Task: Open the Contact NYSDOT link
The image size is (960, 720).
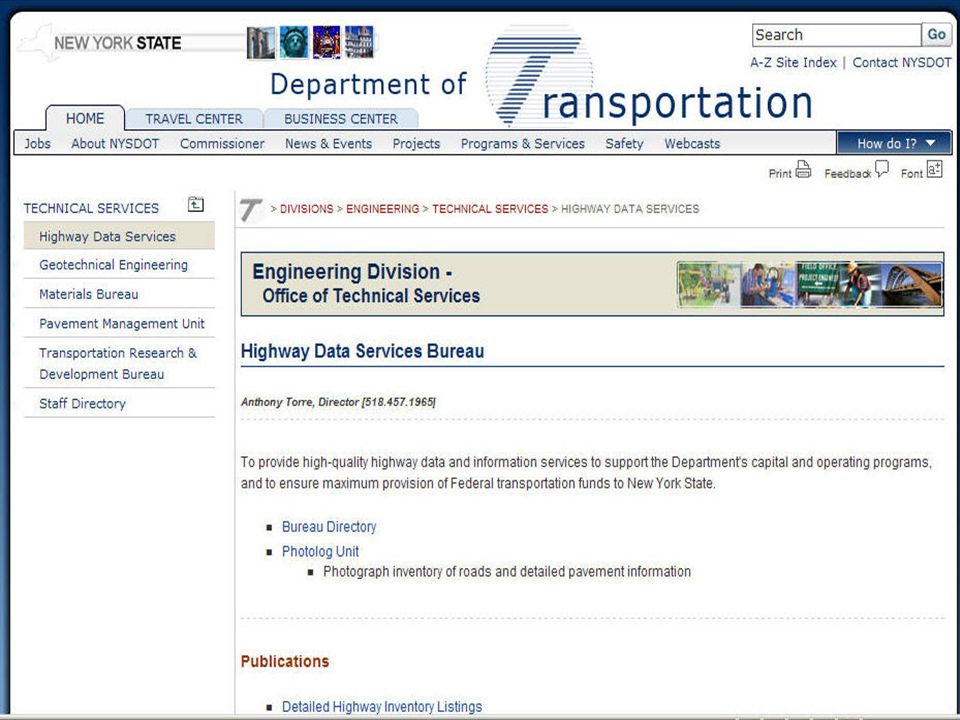Action: point(902,62)
